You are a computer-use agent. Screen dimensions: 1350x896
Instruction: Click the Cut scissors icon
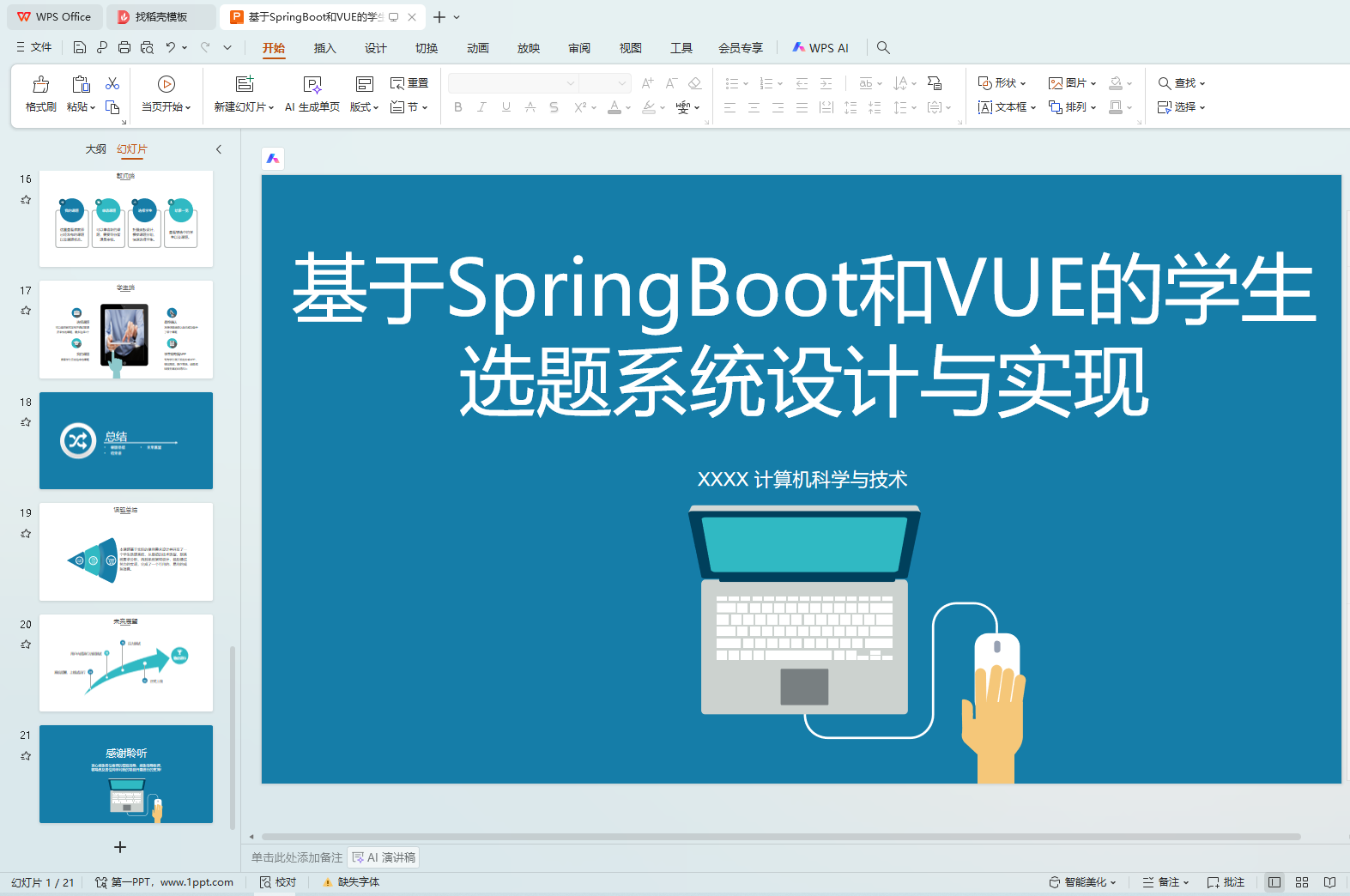[112, 83]
